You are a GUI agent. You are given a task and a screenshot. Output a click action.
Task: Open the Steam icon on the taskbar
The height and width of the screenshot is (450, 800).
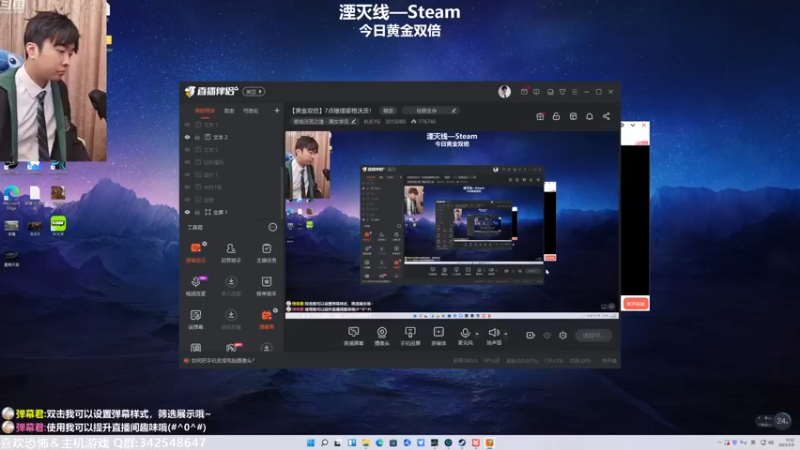pos(462,443)
